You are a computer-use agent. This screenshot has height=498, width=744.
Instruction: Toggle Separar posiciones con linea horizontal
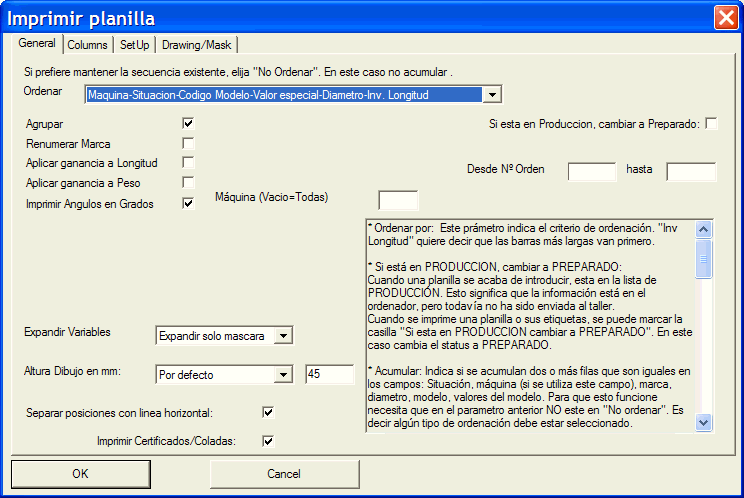click(267, 411)
